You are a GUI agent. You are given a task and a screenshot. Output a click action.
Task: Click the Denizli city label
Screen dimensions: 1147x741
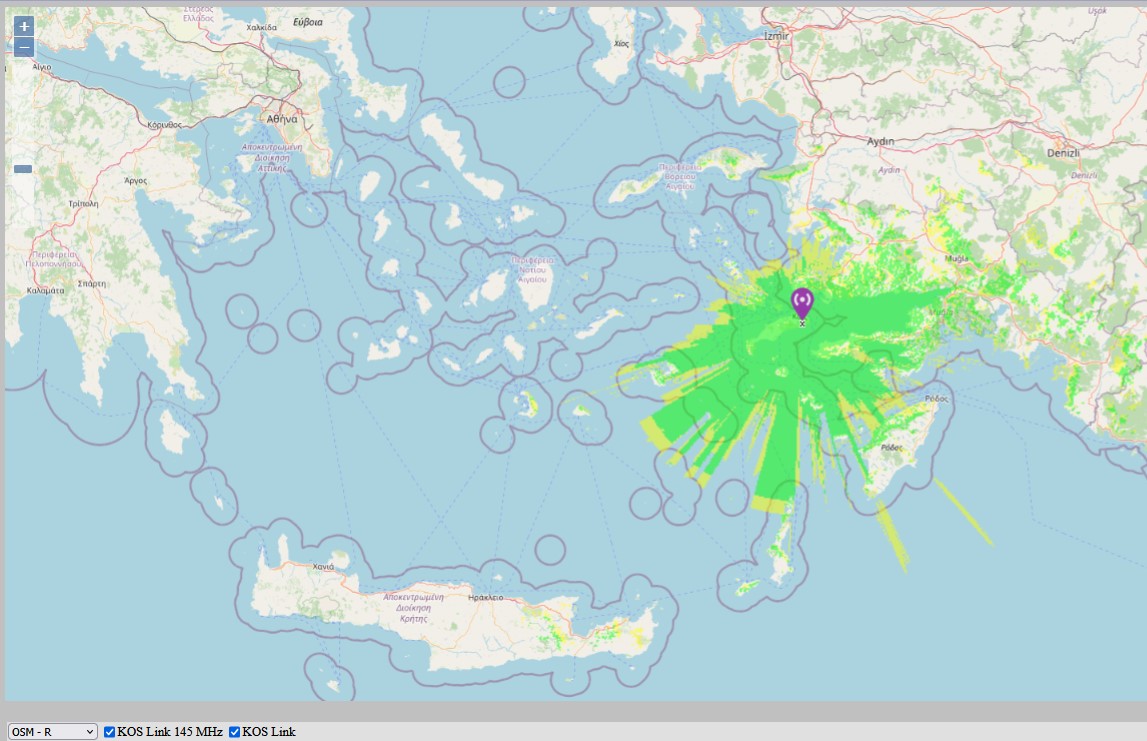[x=1063, y=153]
